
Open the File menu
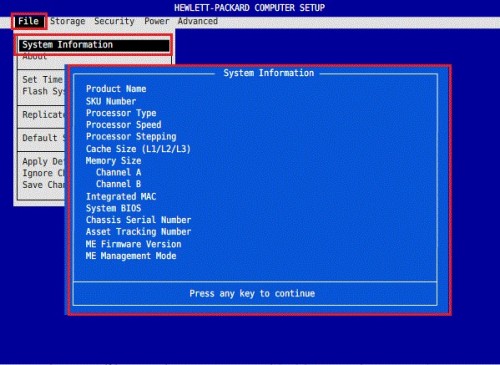29,21
